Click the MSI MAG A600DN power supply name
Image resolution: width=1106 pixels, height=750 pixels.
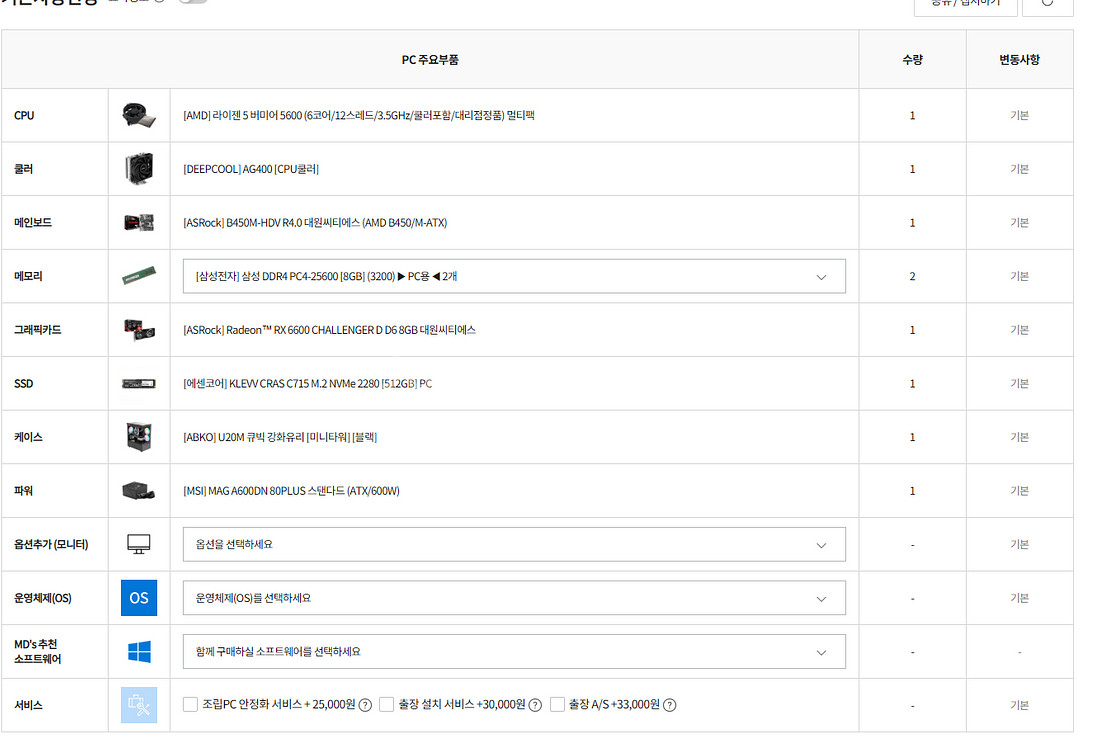(291, 491)
